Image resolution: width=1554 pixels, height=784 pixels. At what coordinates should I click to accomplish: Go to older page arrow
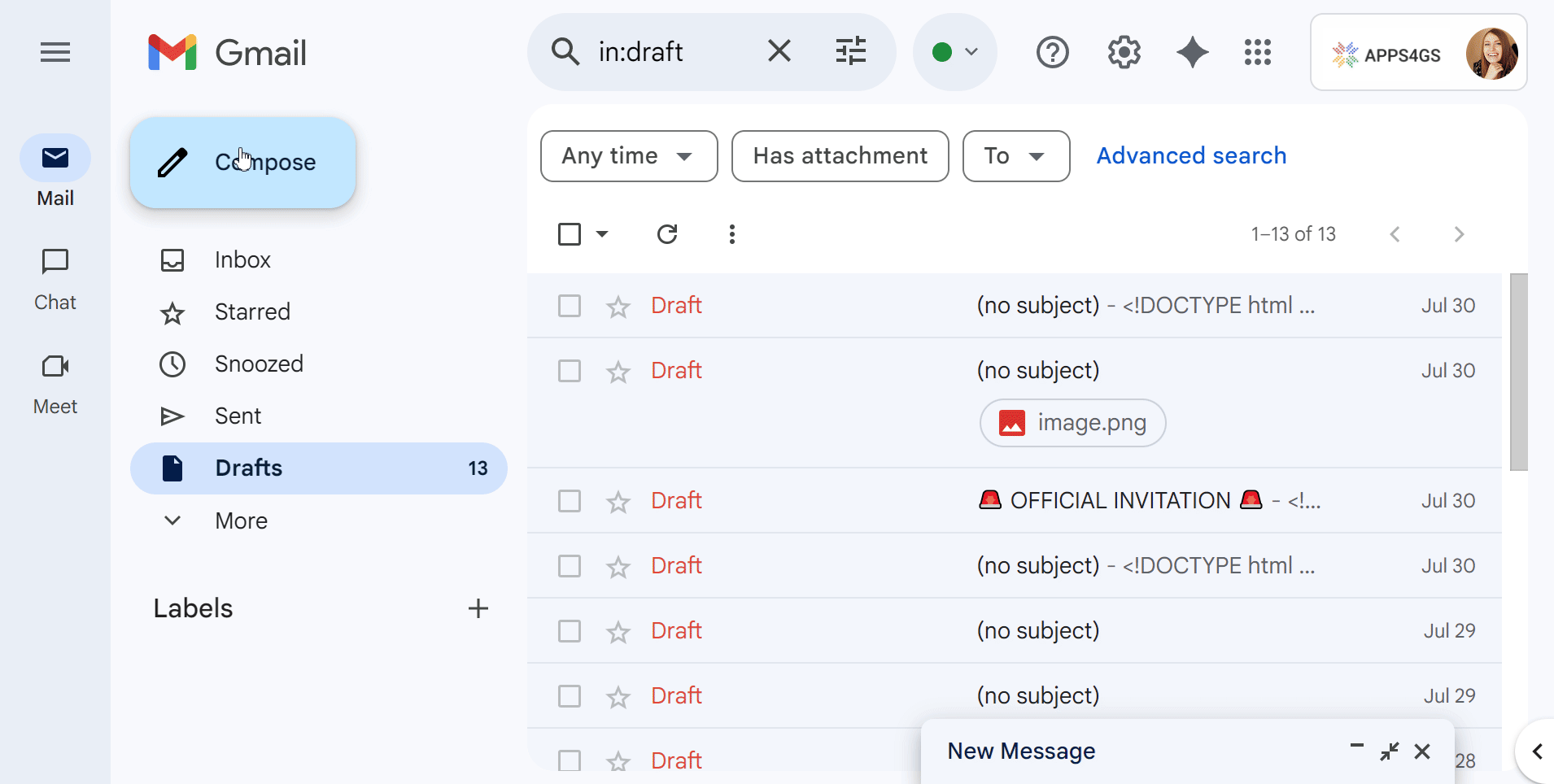coord(1459,234)
